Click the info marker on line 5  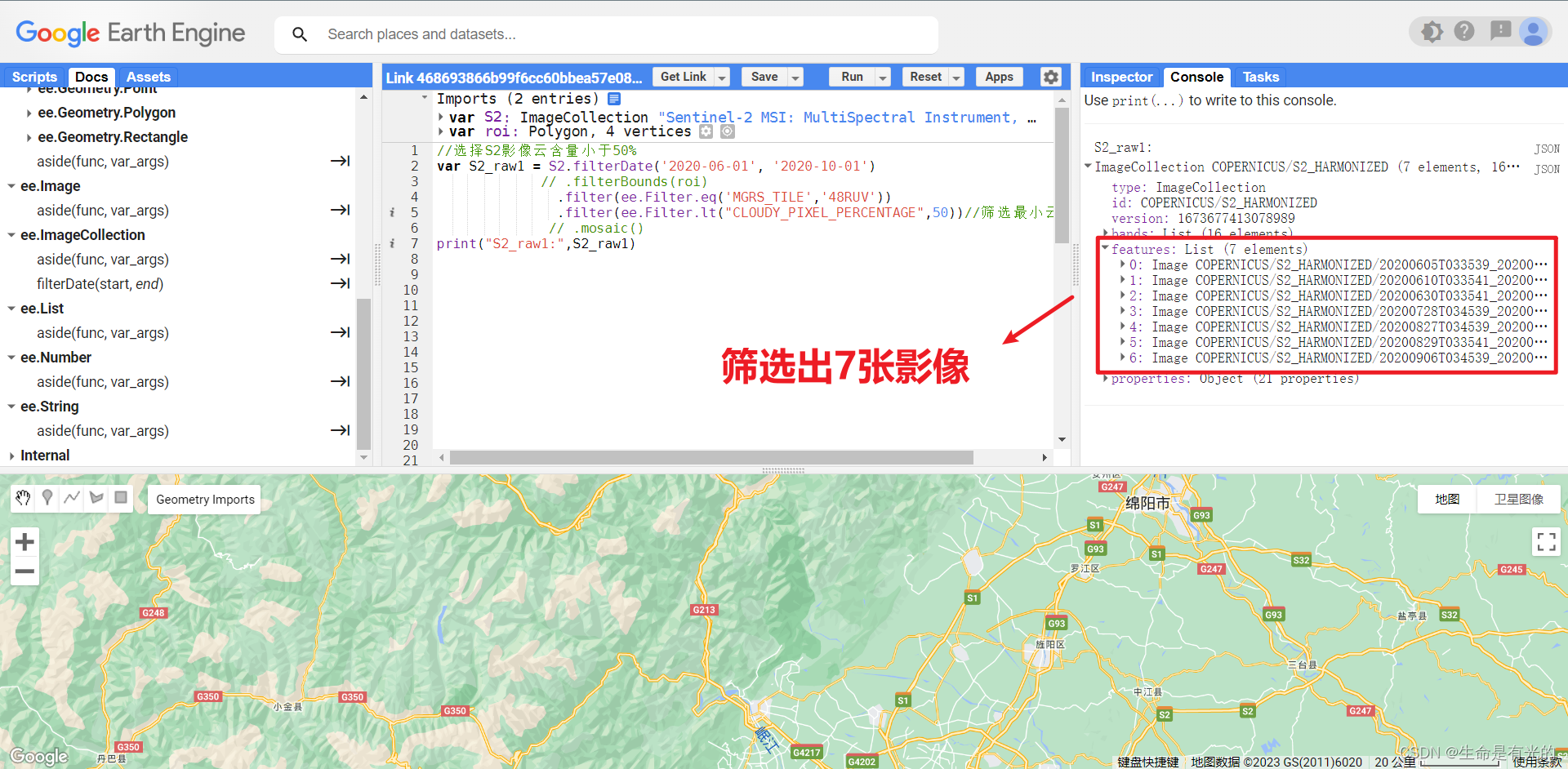point(392,212)
